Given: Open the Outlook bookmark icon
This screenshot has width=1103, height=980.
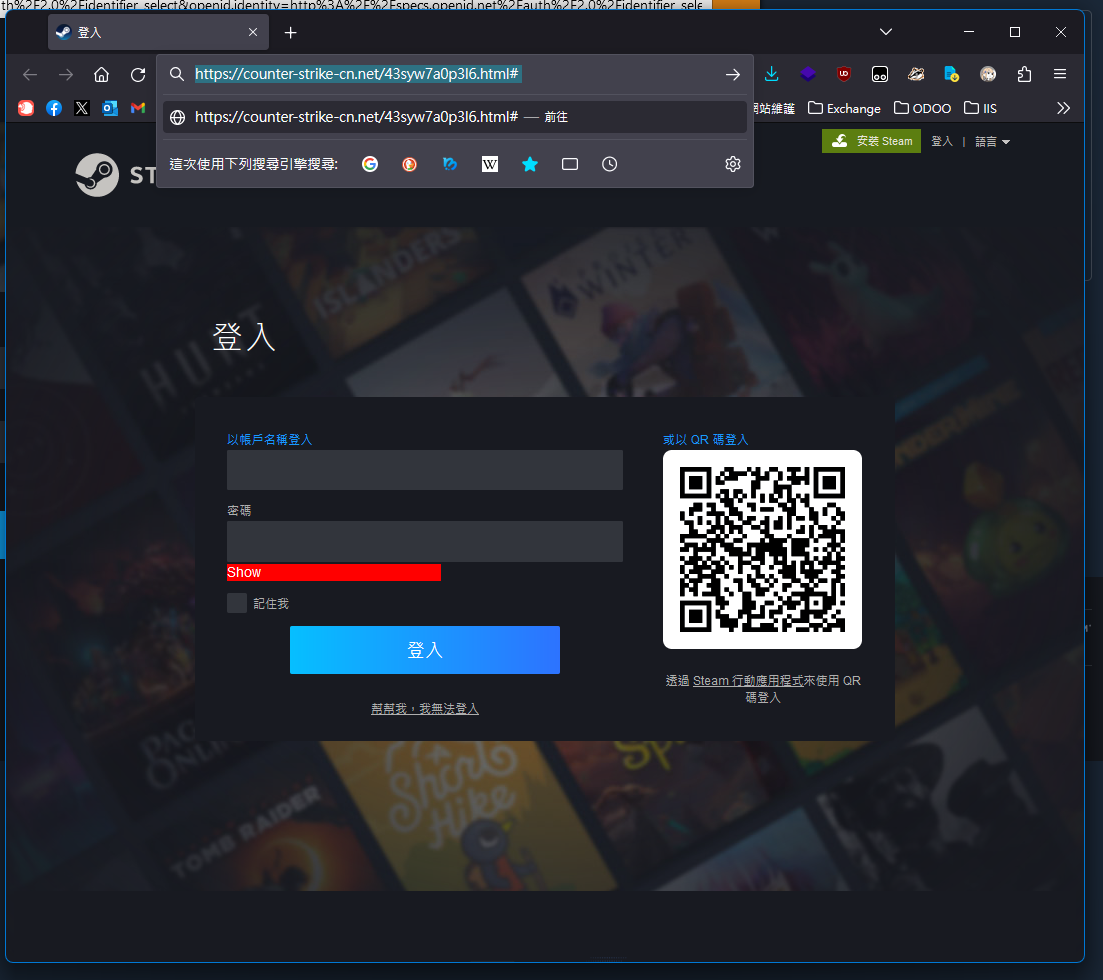Looking at the screenshot, I should (x=110, y=108).
